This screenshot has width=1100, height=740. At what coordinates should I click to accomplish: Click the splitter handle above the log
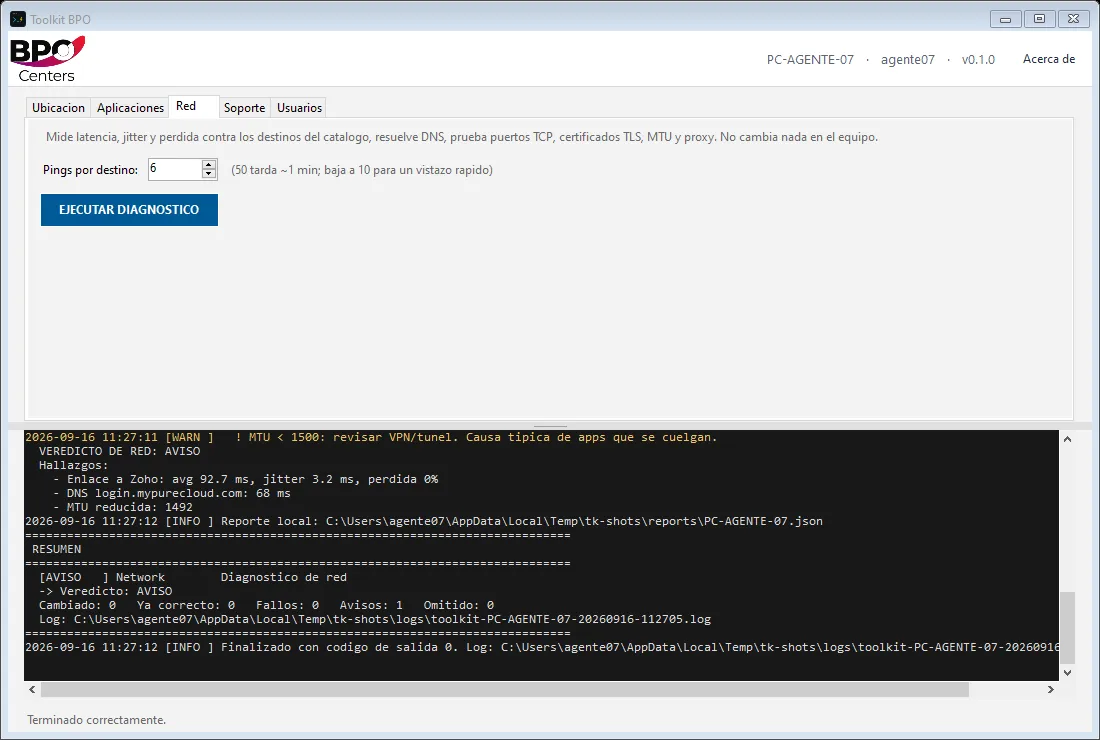(550, 426)
